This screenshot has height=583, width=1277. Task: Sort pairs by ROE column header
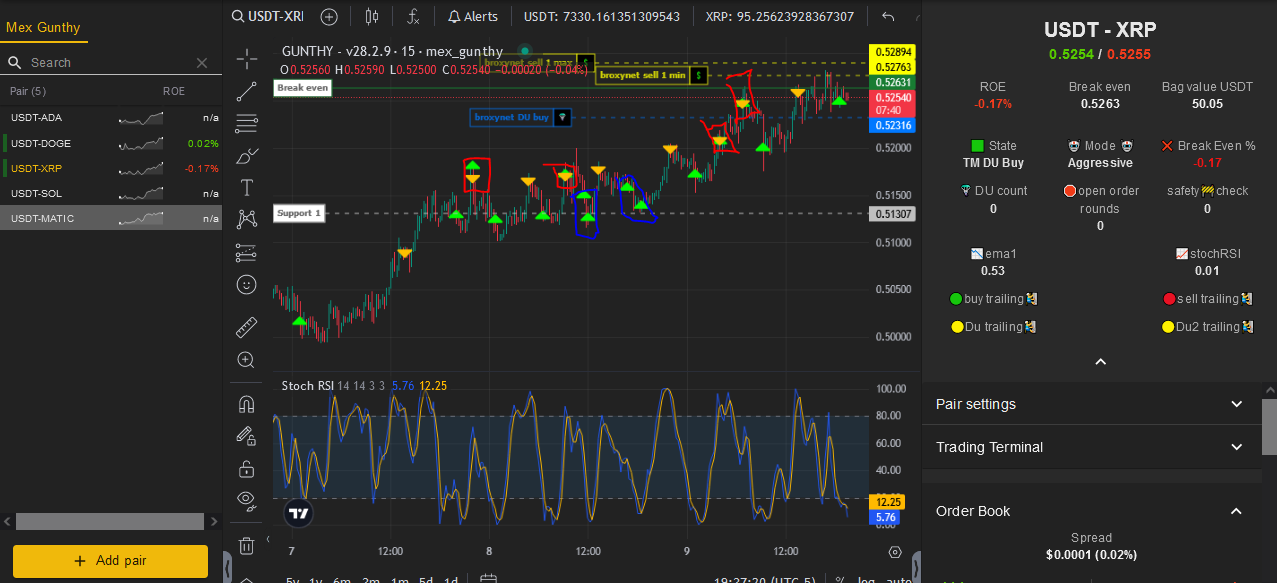tap(174, 91)
